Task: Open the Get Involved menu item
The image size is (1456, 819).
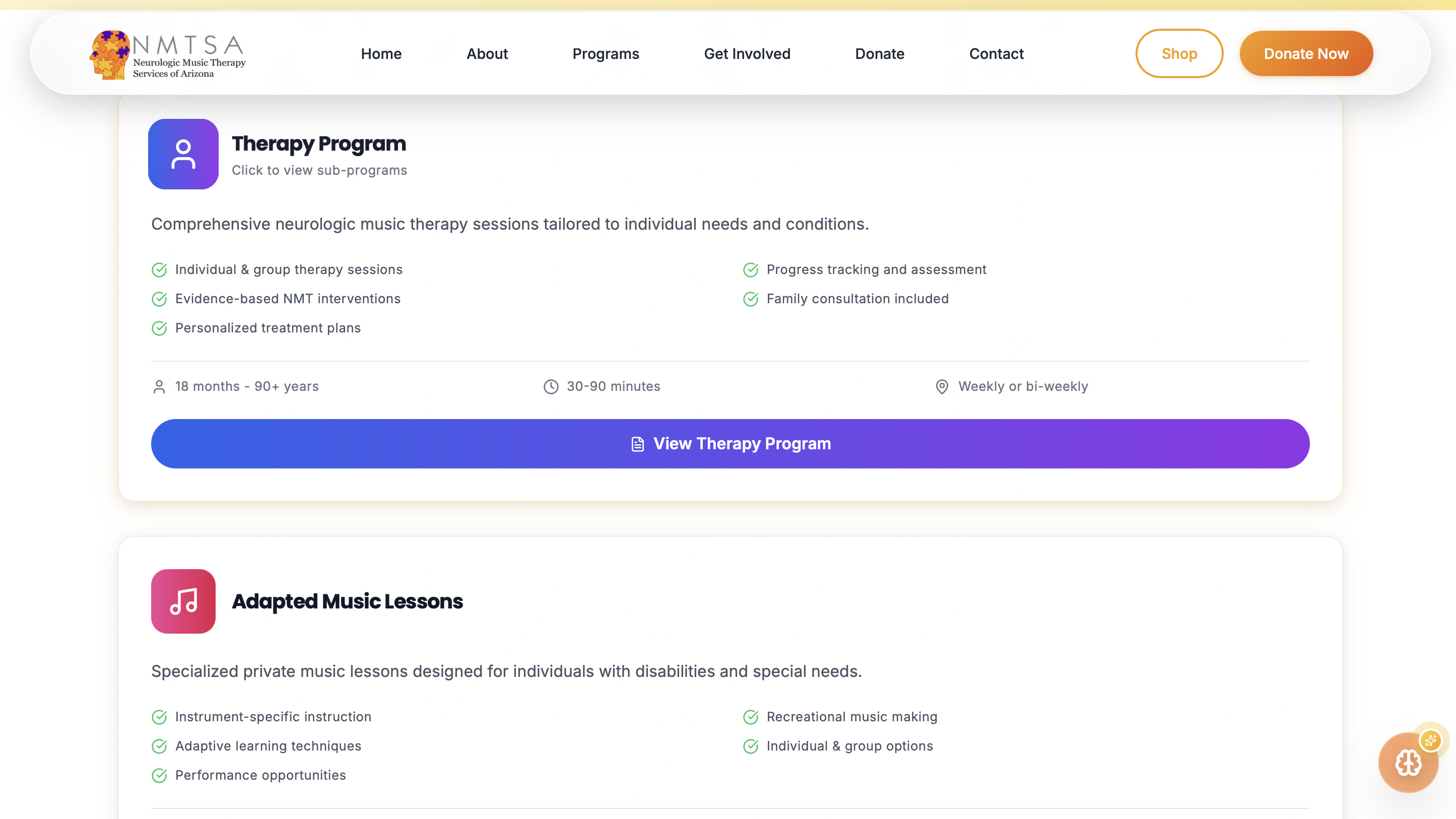Action: click(x=747, y=54)
